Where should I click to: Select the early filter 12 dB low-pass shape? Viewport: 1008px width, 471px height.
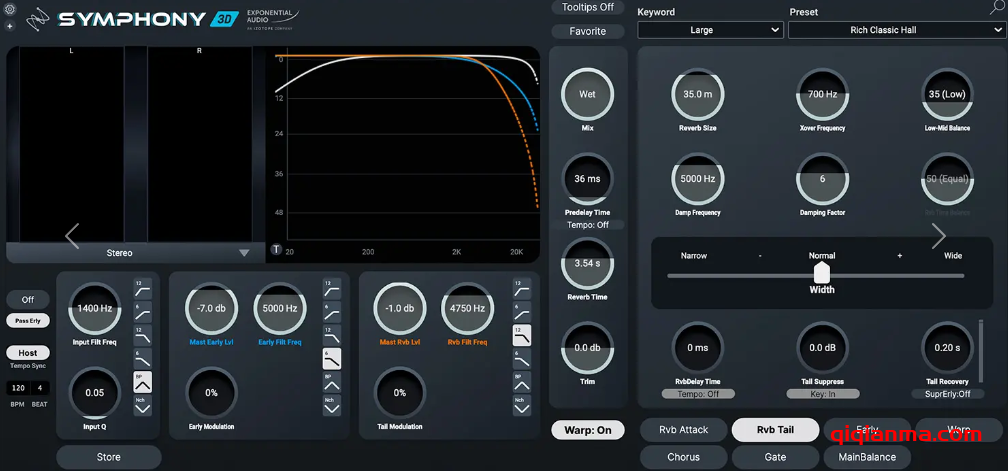[332, 335]
